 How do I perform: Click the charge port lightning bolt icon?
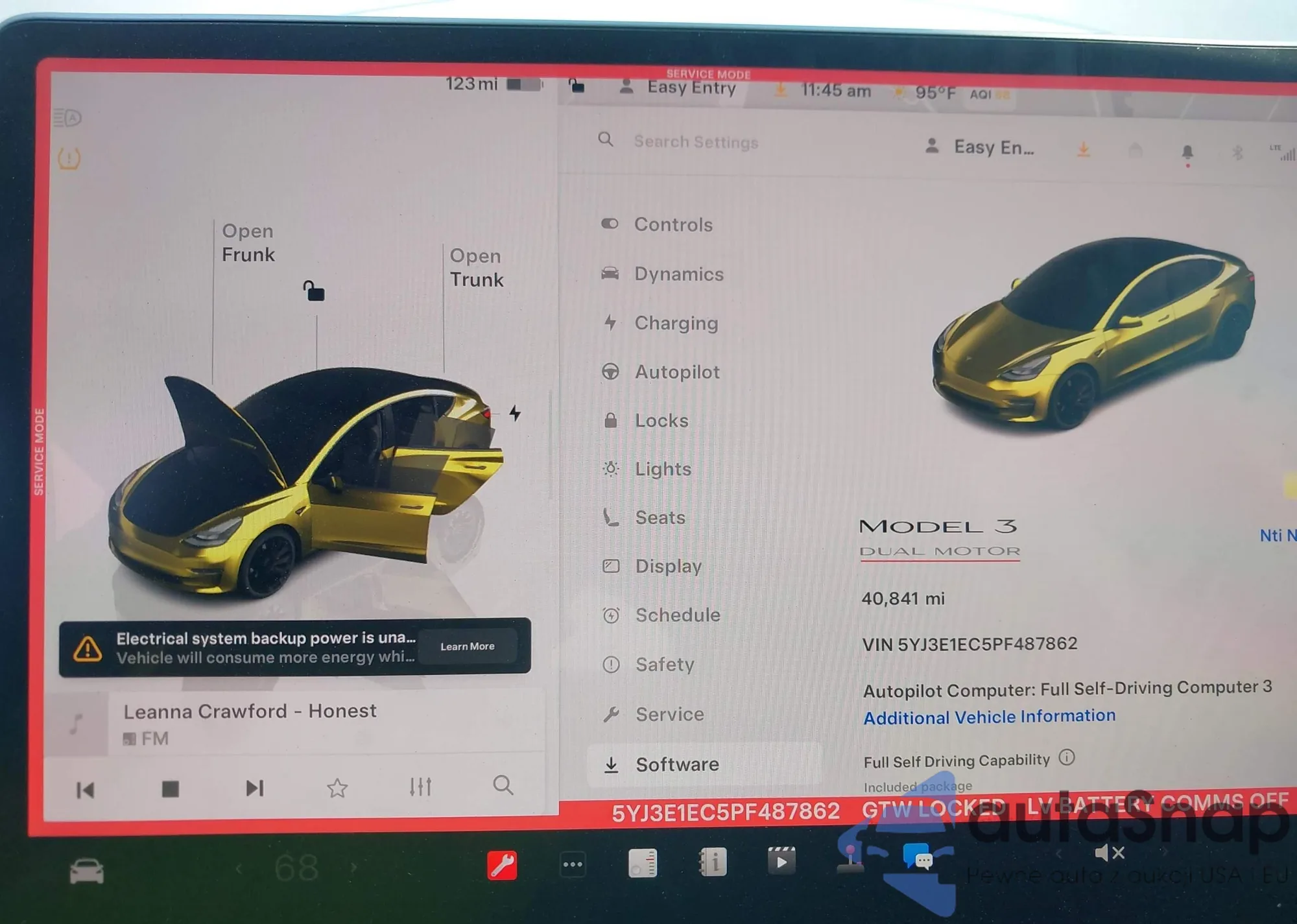[x=515, y=413]
